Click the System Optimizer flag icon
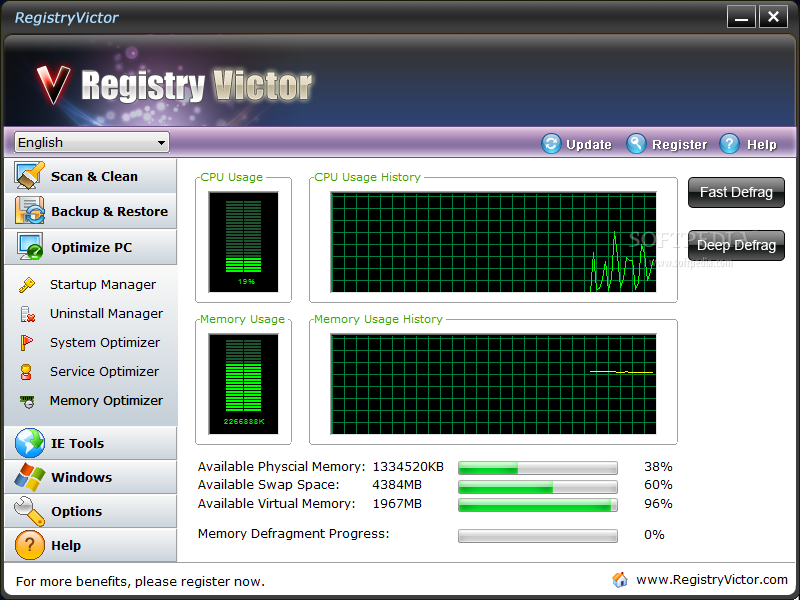 (x=28, y=343)
